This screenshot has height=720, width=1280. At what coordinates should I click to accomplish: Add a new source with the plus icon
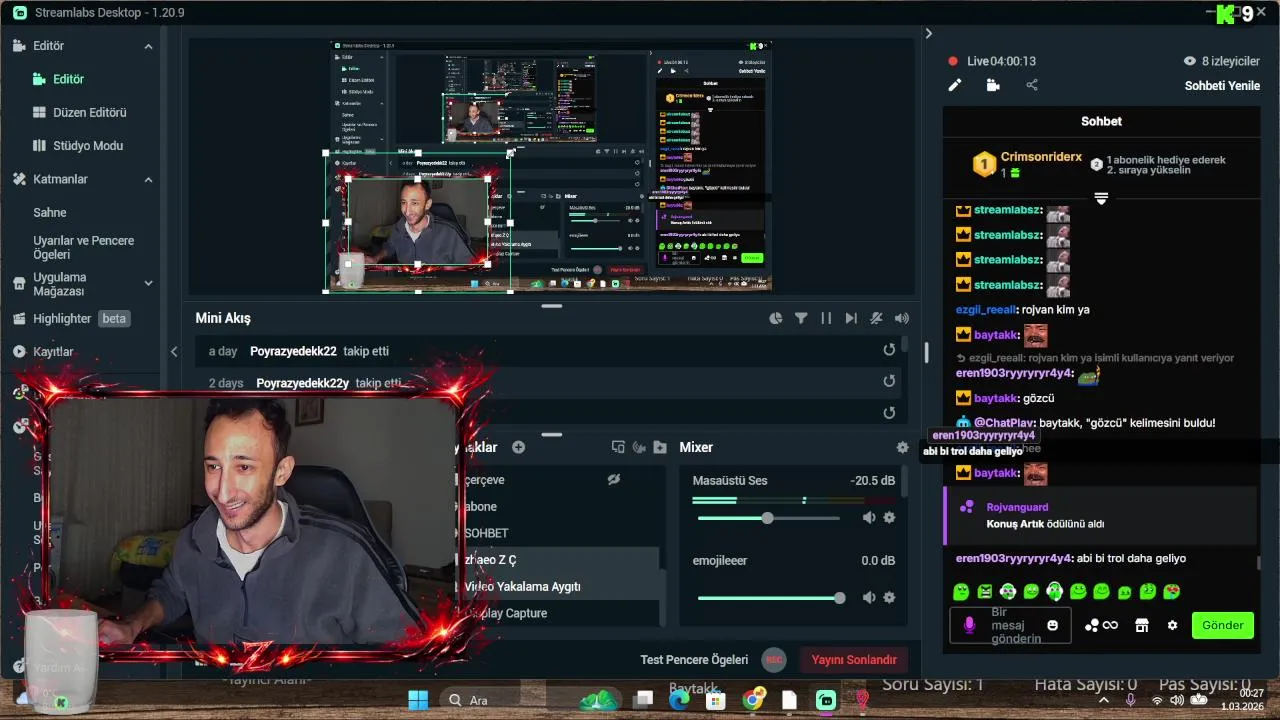tap(518, 447)
